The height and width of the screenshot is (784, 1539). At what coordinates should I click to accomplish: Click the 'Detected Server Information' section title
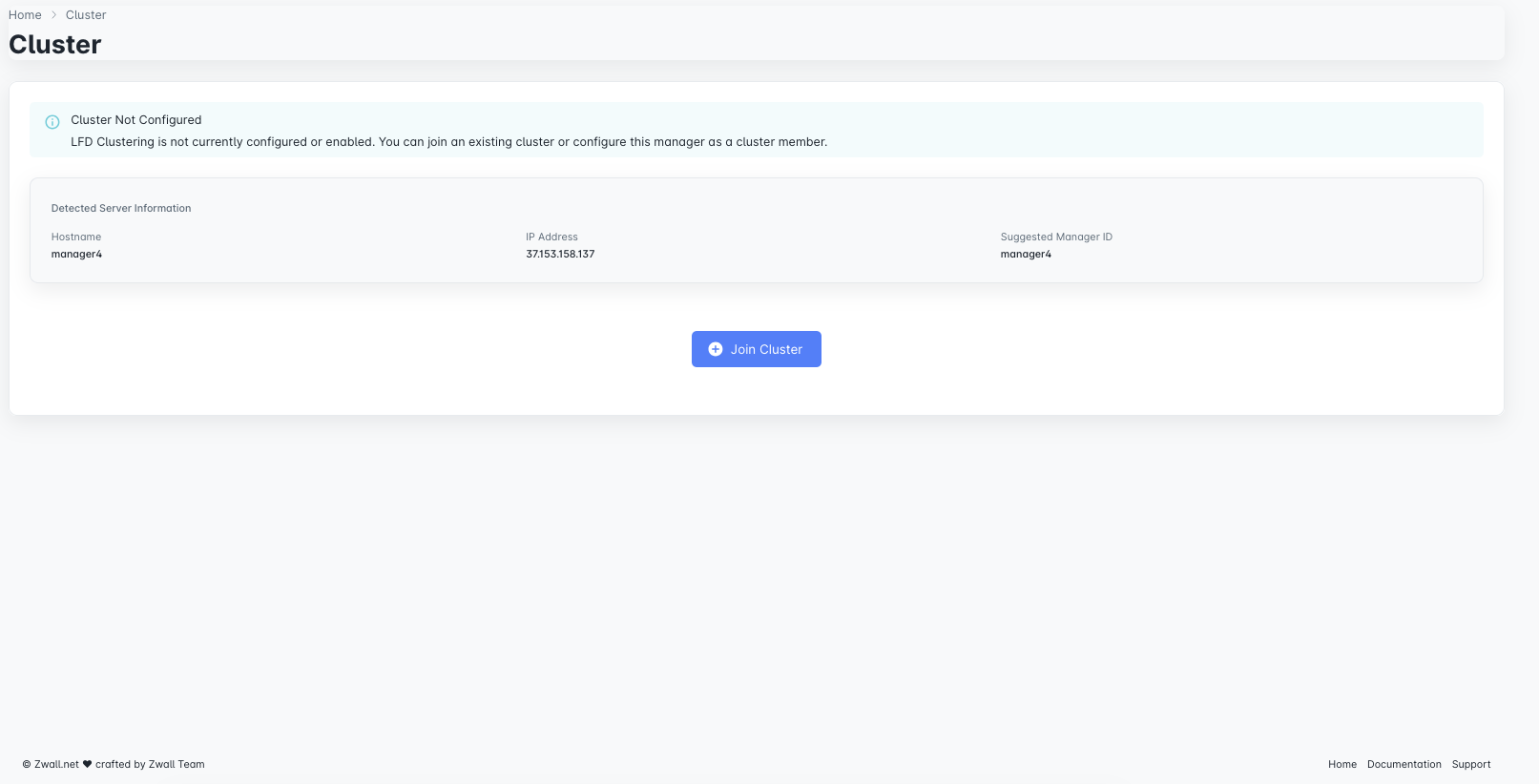(121, 208)
